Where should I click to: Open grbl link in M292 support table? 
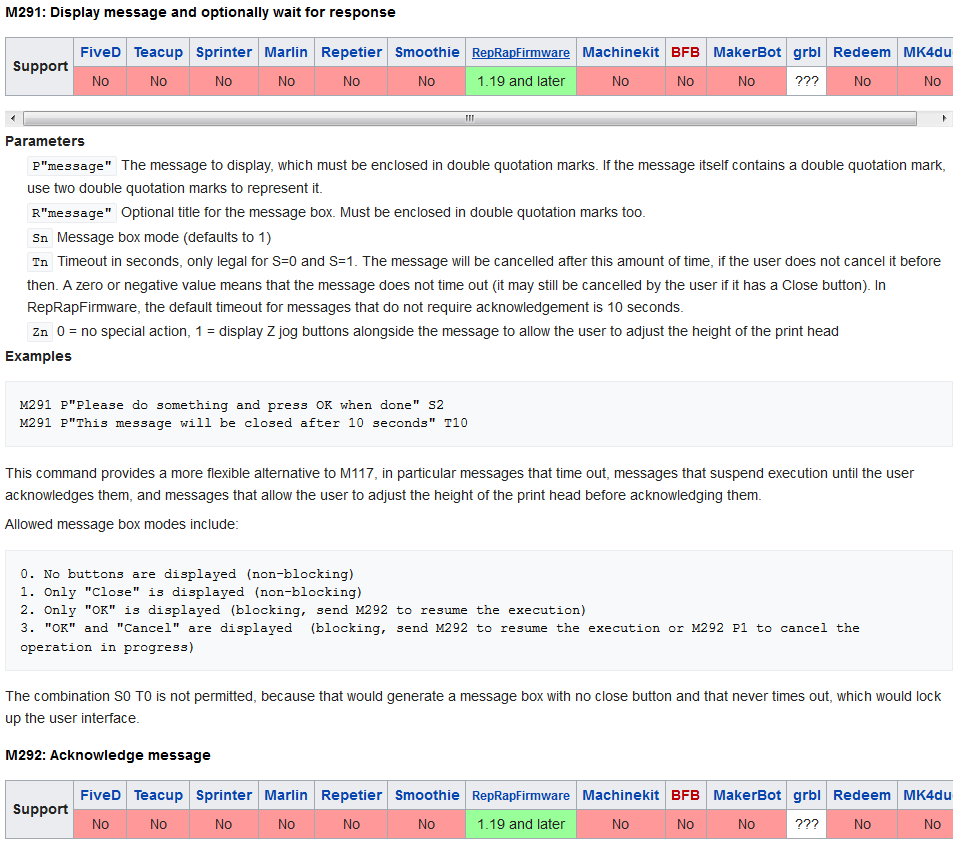tap(807, 795)
